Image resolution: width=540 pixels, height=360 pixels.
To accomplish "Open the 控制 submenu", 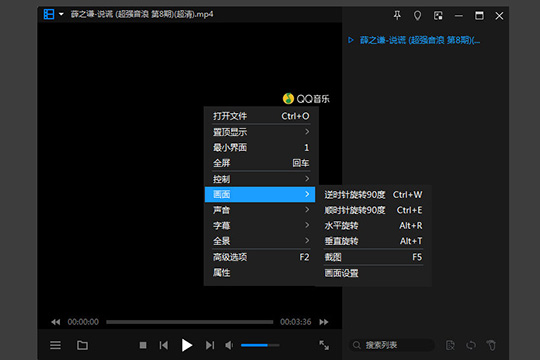I will (x=260, y=179).
